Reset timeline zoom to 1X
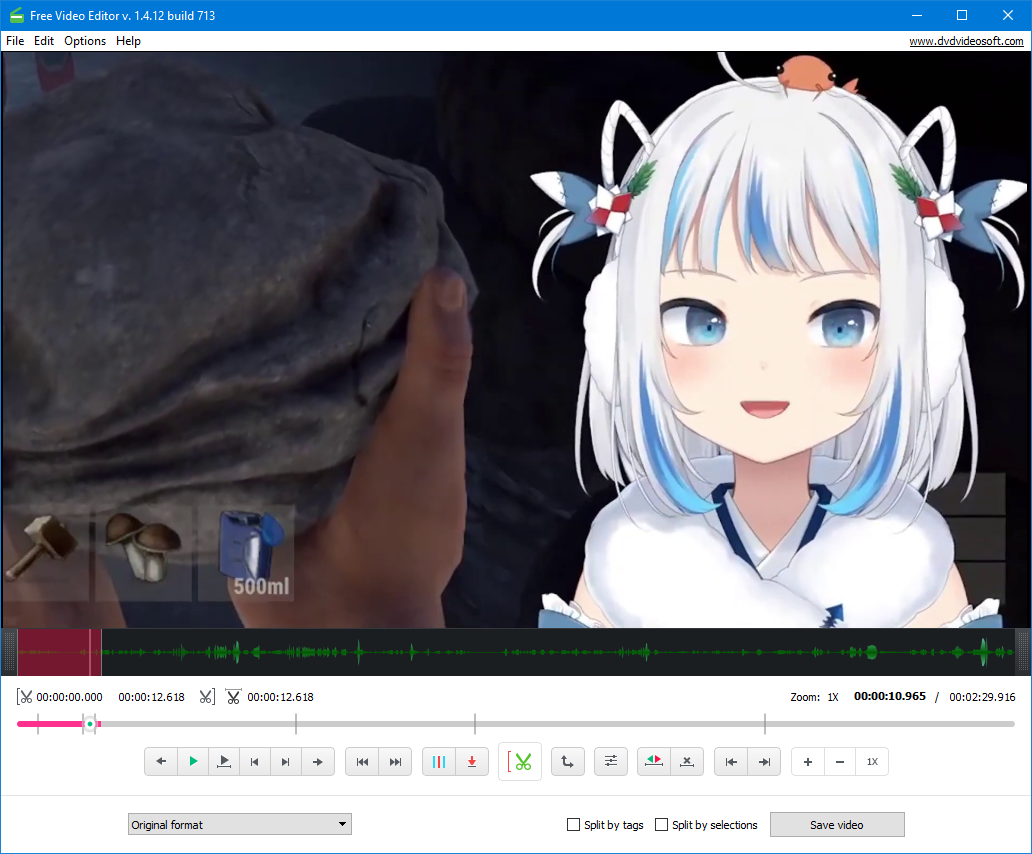1032x854 pixels. [x=872, y=762]
